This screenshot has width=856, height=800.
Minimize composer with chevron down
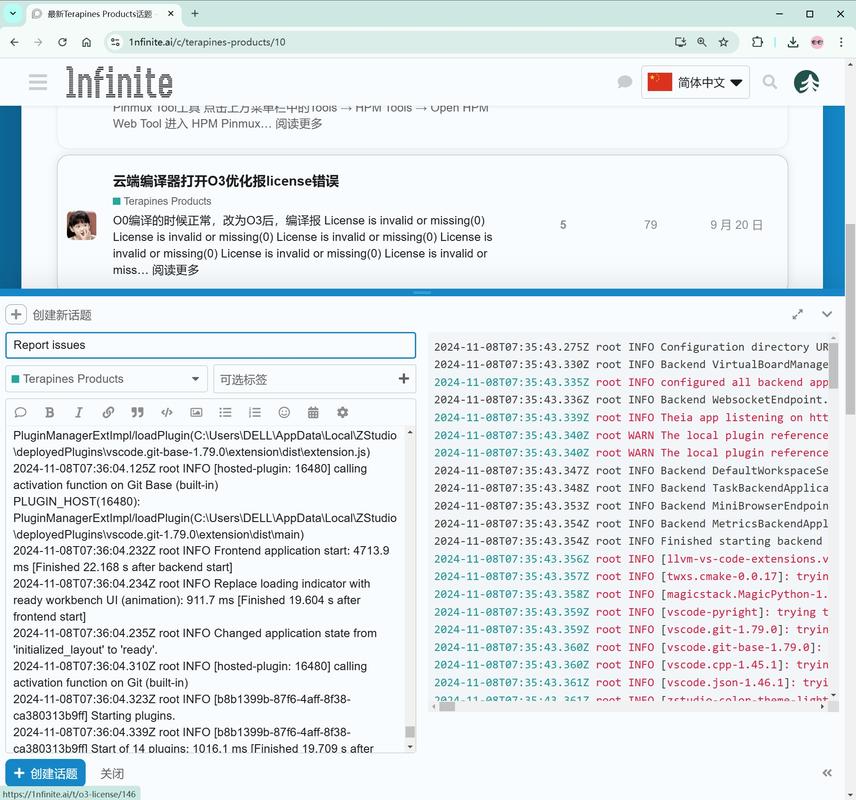click(x=827, y=315)
